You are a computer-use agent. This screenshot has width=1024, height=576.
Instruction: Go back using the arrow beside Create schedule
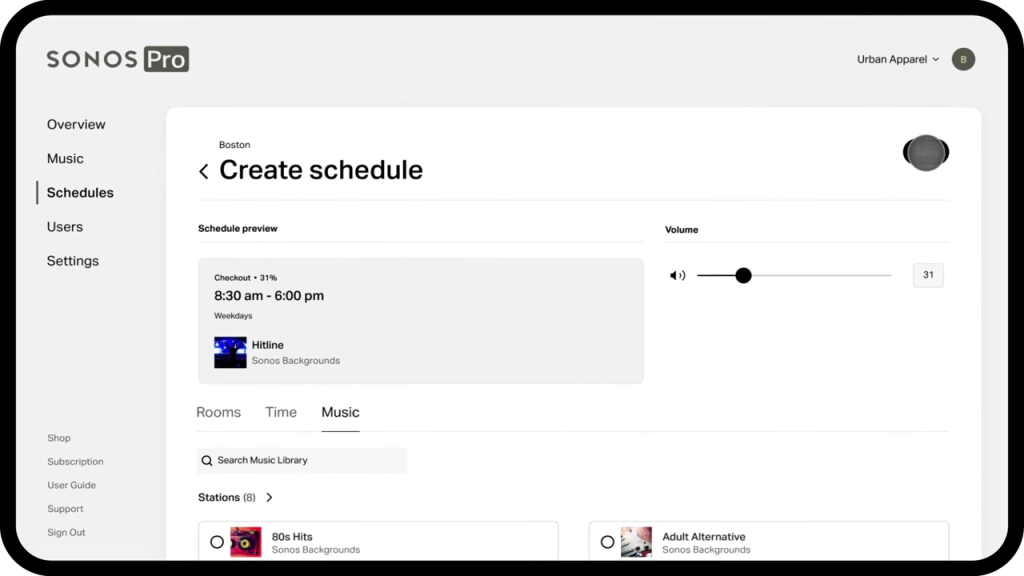click(x=204, y=171)
